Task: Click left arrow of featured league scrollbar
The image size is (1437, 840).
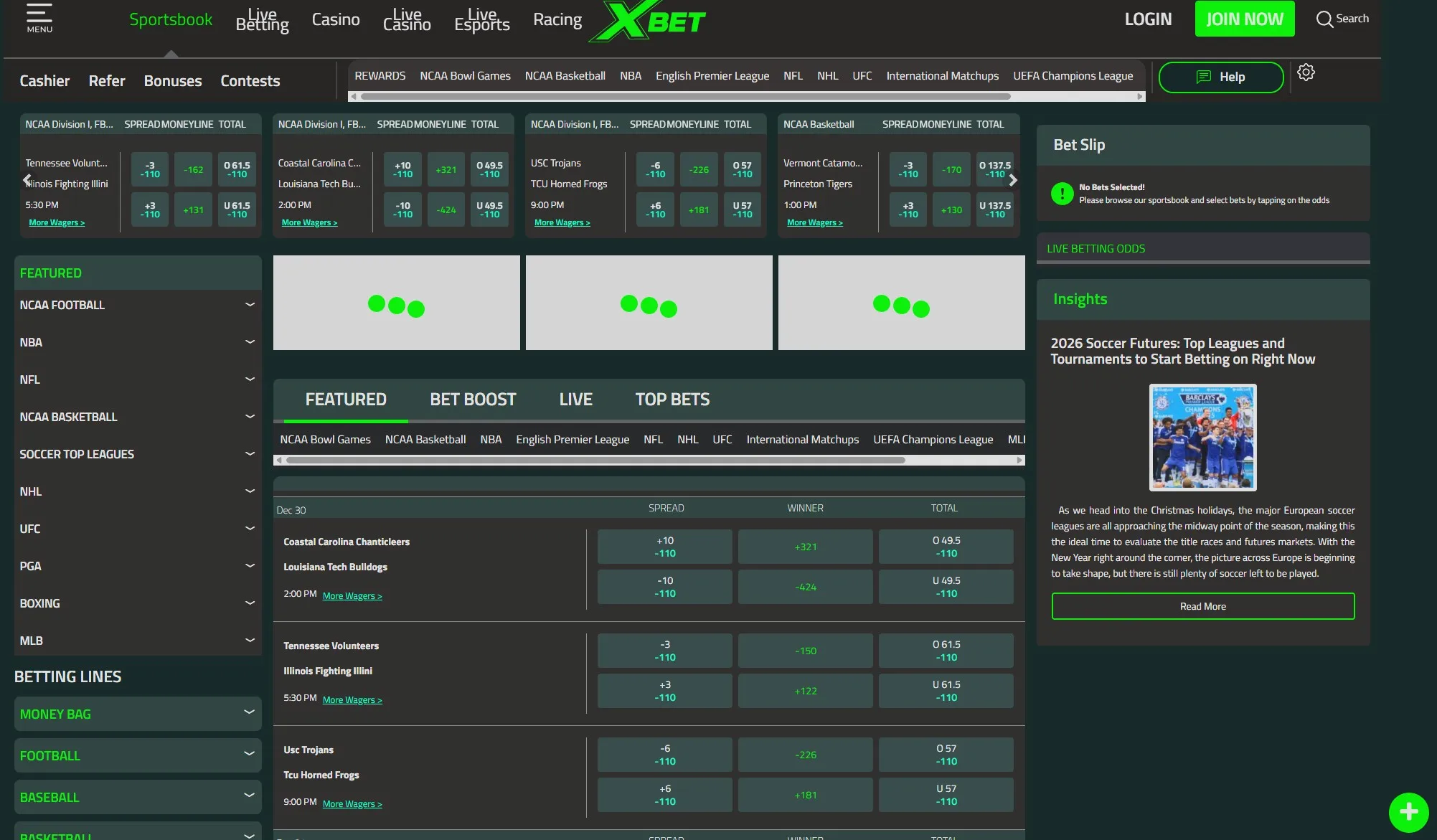Action: pyautogui.click(x=278, y=461)
